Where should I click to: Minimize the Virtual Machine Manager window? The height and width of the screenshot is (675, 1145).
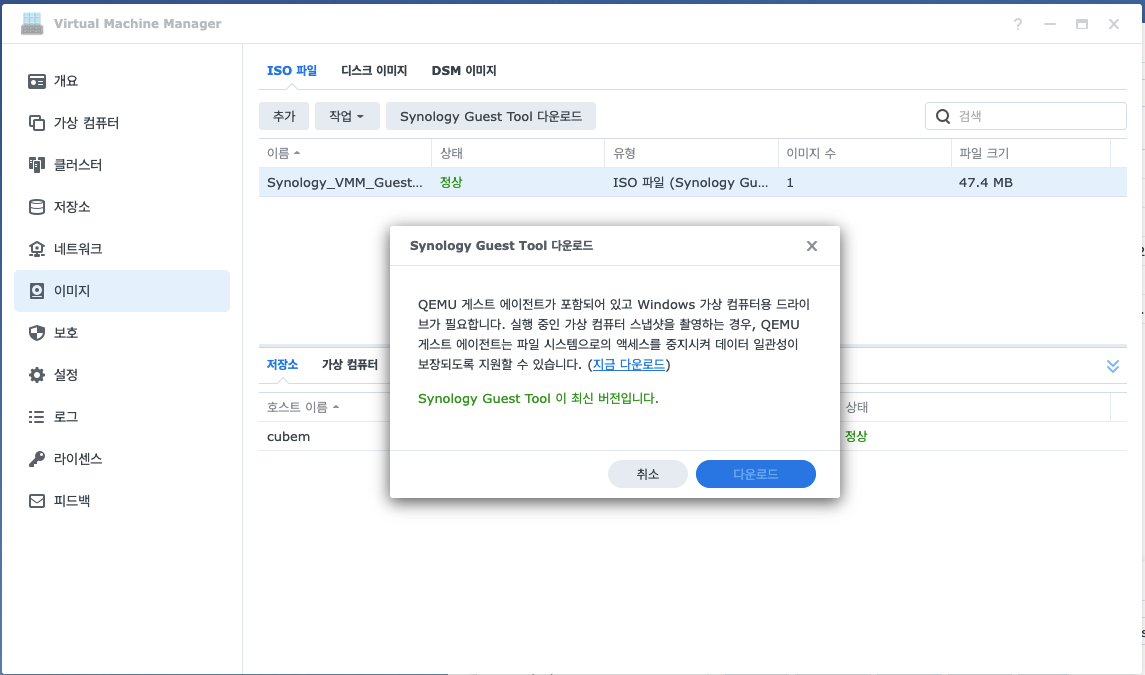[1049, 24]
